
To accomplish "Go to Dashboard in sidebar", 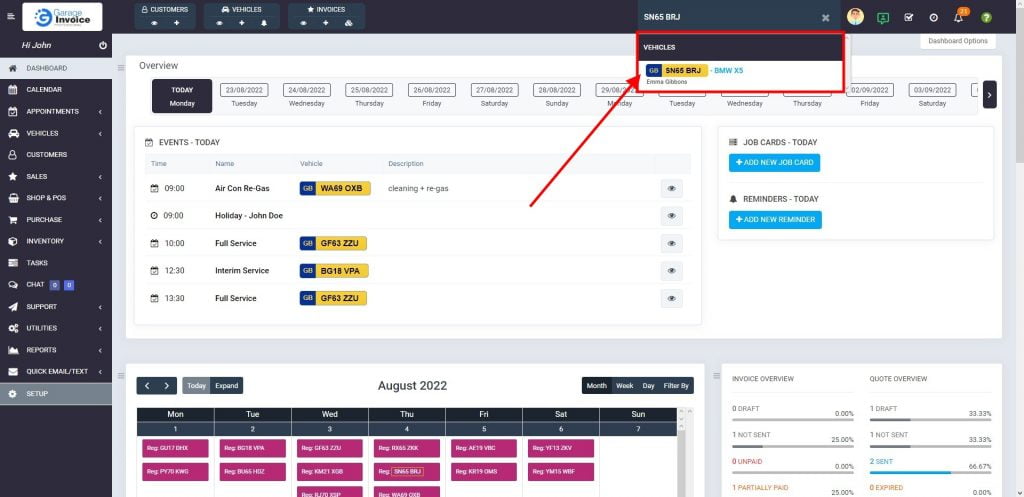I will (x=56, y=68).
